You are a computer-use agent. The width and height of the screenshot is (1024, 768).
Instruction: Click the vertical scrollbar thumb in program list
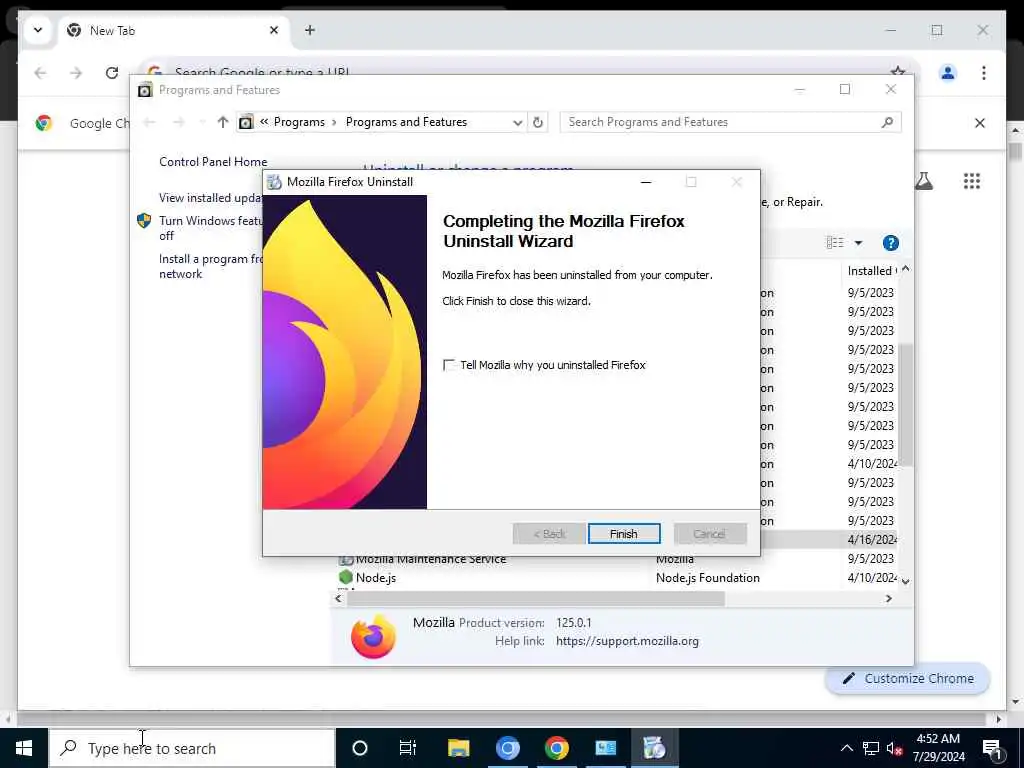[x=906, y=405]
